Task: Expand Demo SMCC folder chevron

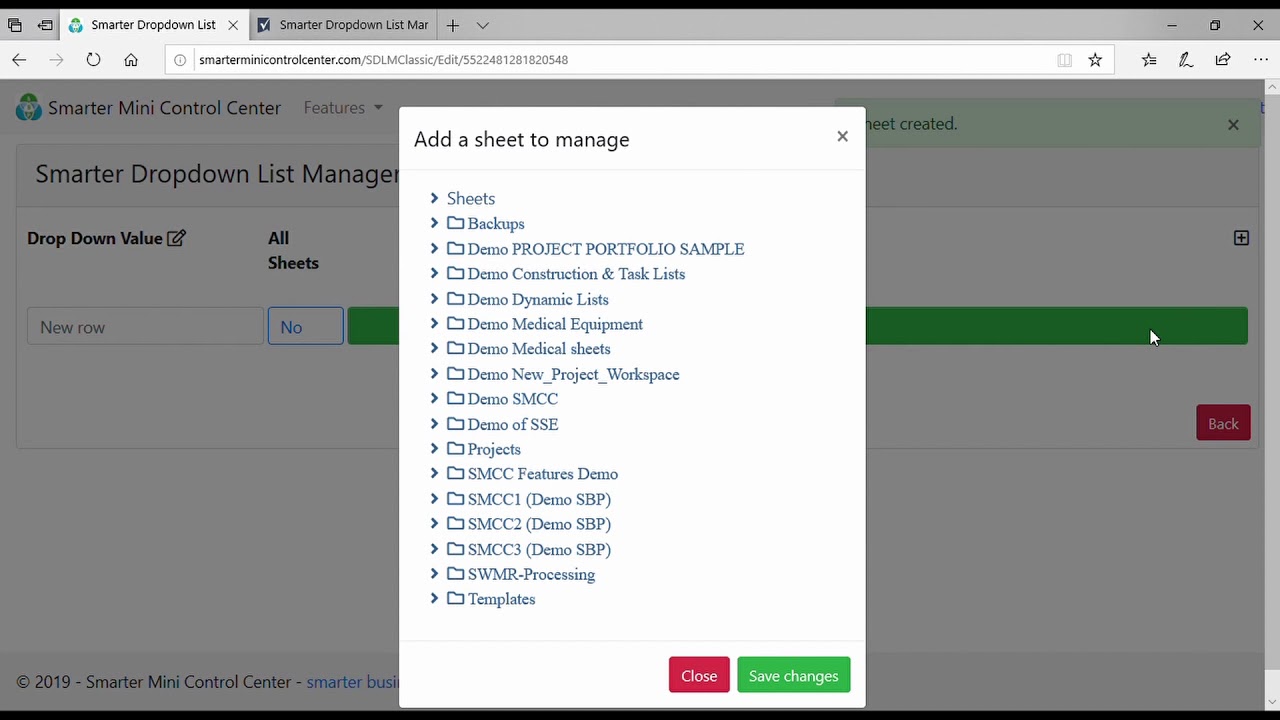Action: 434,398
